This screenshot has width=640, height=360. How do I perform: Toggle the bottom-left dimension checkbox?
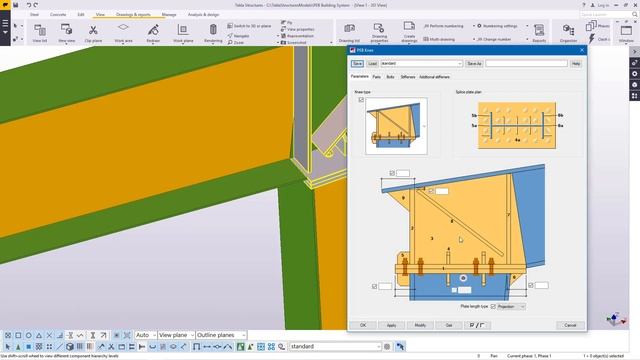tap(374, 286)
